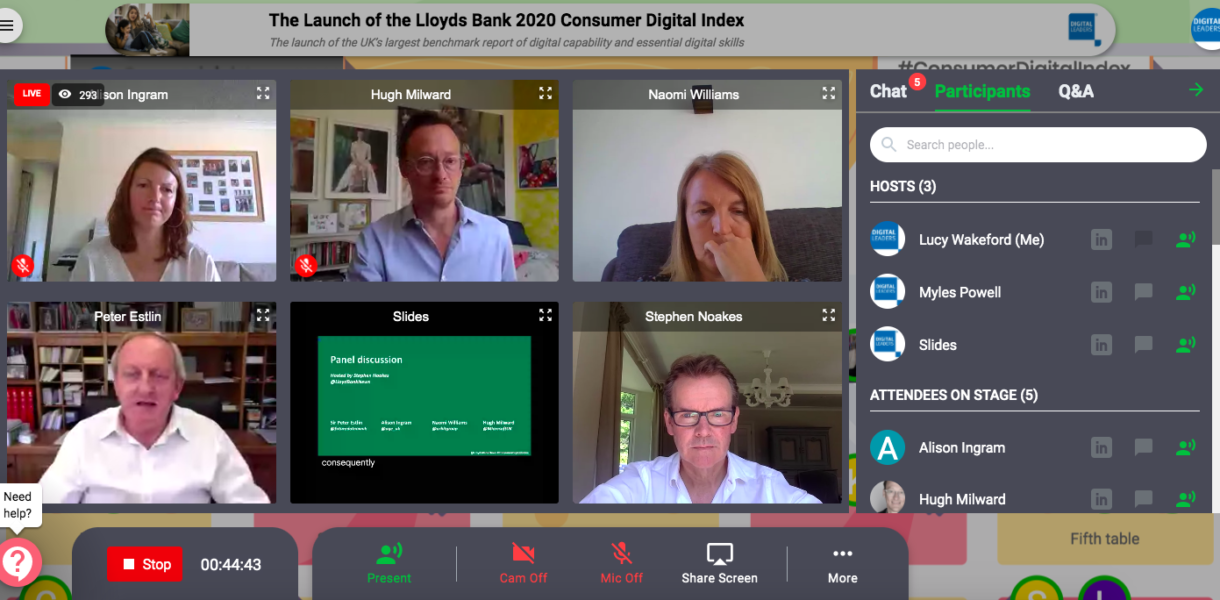Click the viewer count eye badge

[77, 95]
